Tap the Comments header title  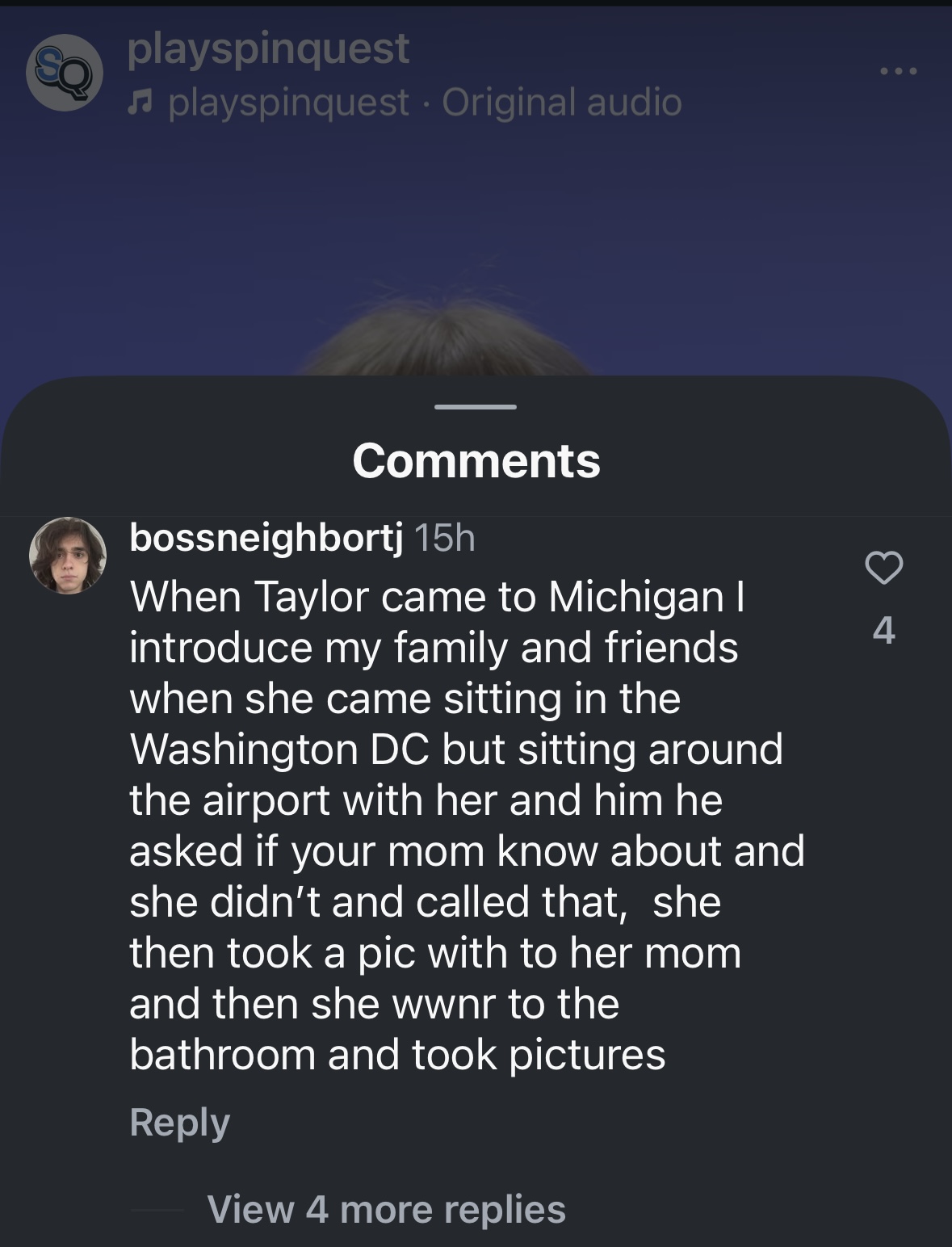pos(476,460)
